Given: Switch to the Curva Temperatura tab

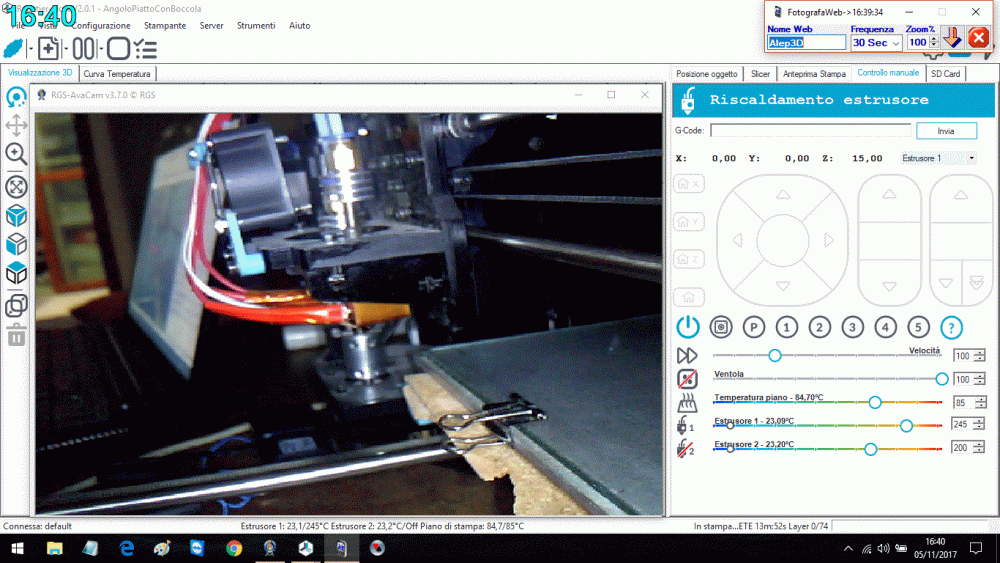Looking at the screenshot, I should coord(117,74).
